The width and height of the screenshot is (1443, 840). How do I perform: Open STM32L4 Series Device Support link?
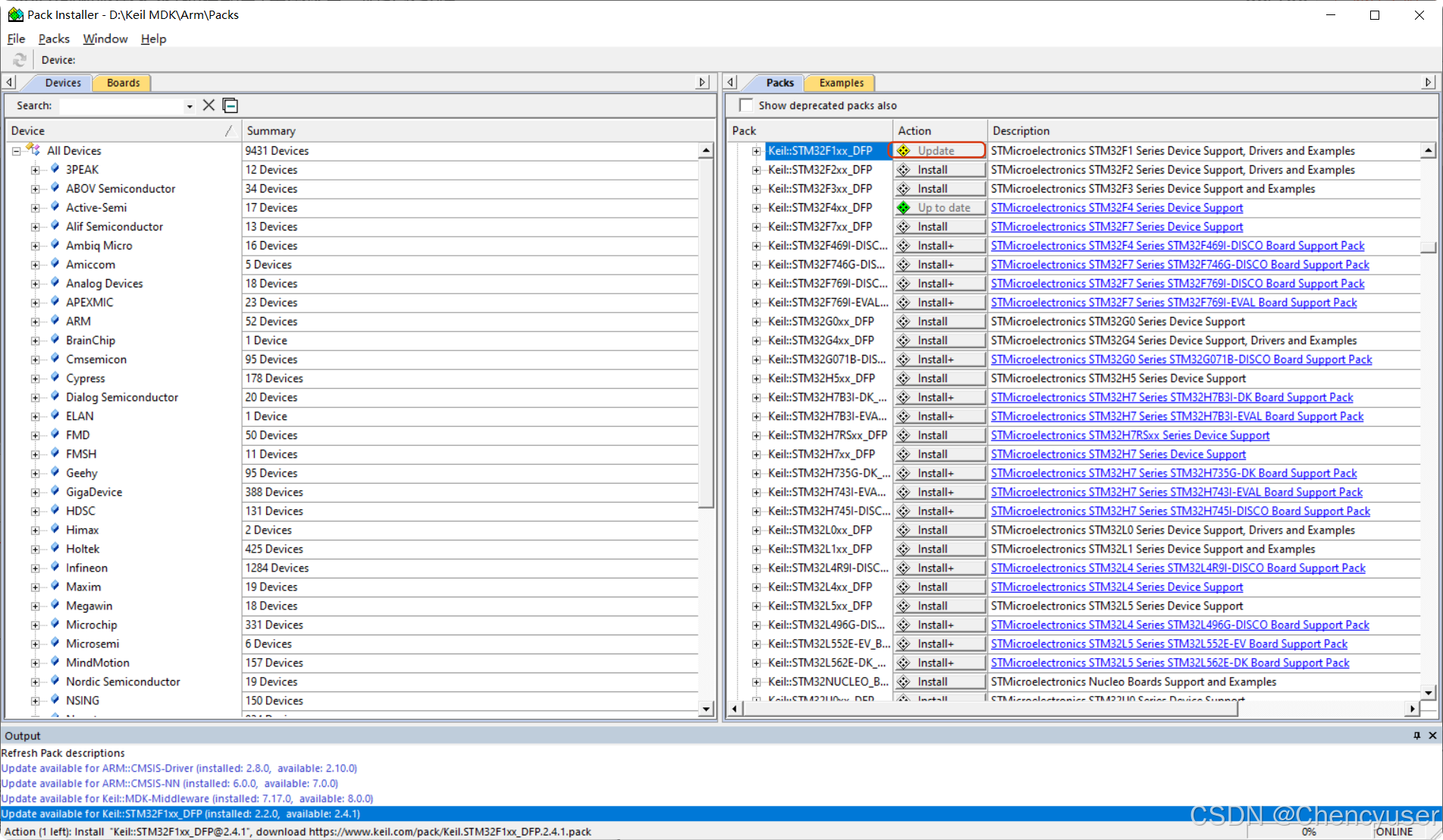tap(1117, 587)
